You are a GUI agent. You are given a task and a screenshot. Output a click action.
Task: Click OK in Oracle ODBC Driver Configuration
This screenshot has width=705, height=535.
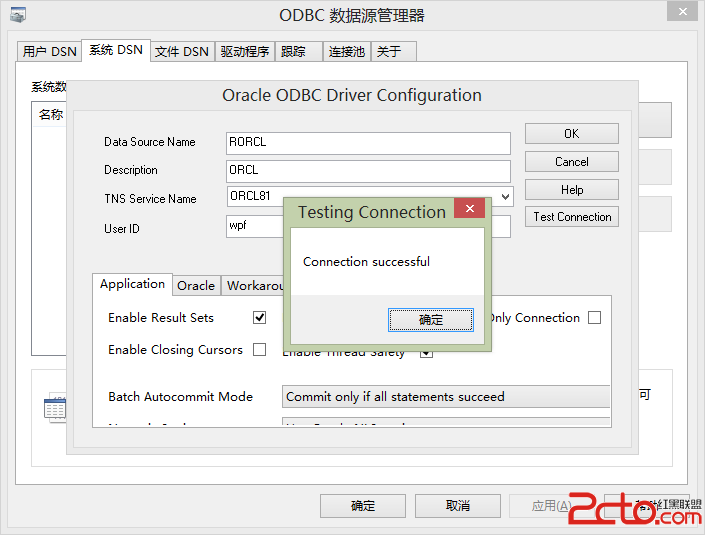tap(571, 134)
